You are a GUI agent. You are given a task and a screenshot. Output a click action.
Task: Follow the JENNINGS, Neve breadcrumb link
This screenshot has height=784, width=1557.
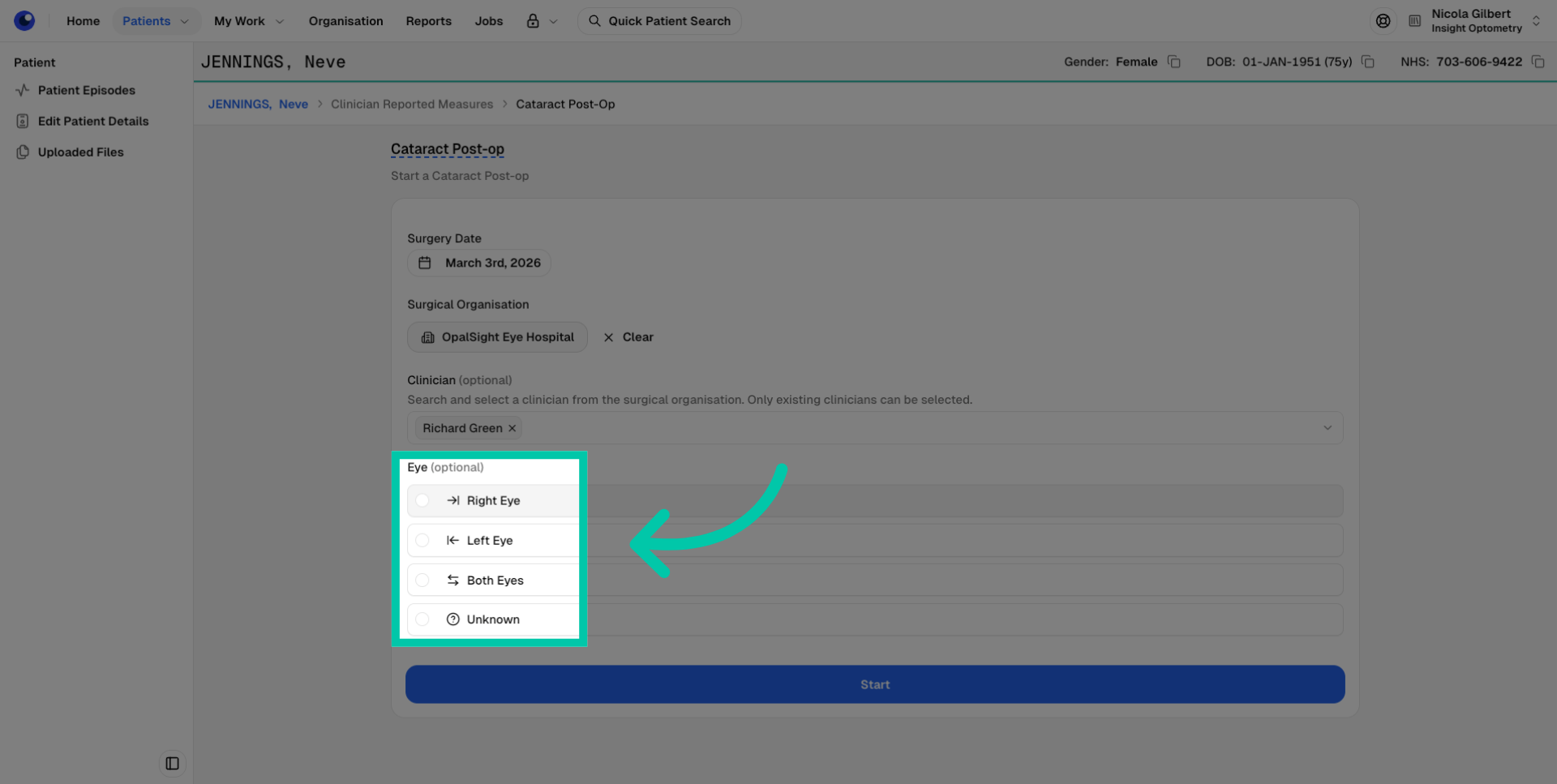[x=258, y=104]
